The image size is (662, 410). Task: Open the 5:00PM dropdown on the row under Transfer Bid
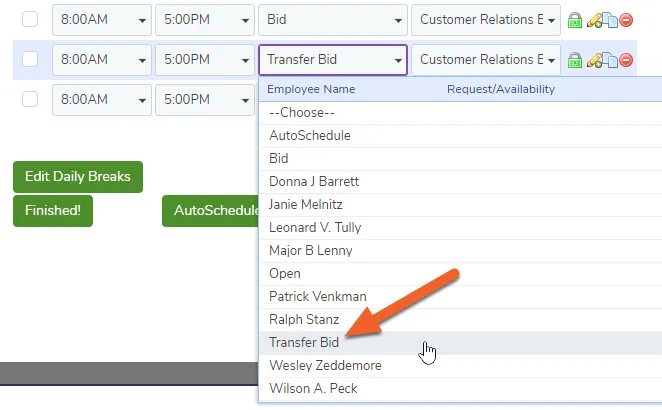tap(205, 100)
